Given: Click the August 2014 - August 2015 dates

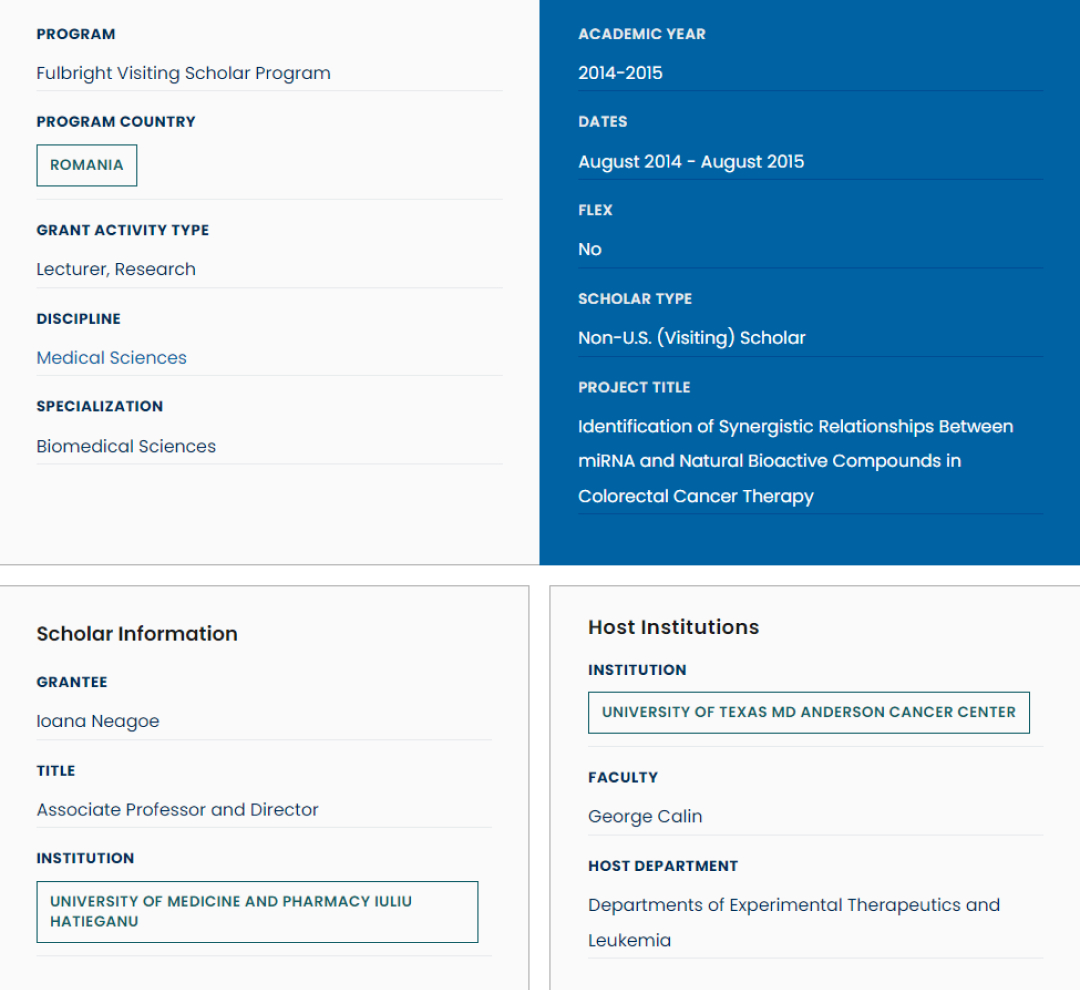Looking at the screenshot, I should (x=691, y=162).
